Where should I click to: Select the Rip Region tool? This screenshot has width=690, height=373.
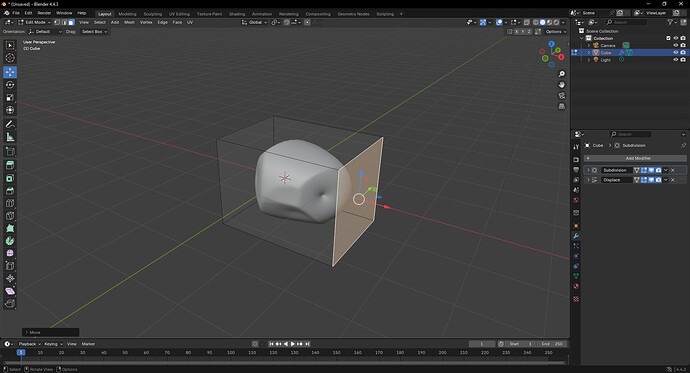tap(10, 304)
